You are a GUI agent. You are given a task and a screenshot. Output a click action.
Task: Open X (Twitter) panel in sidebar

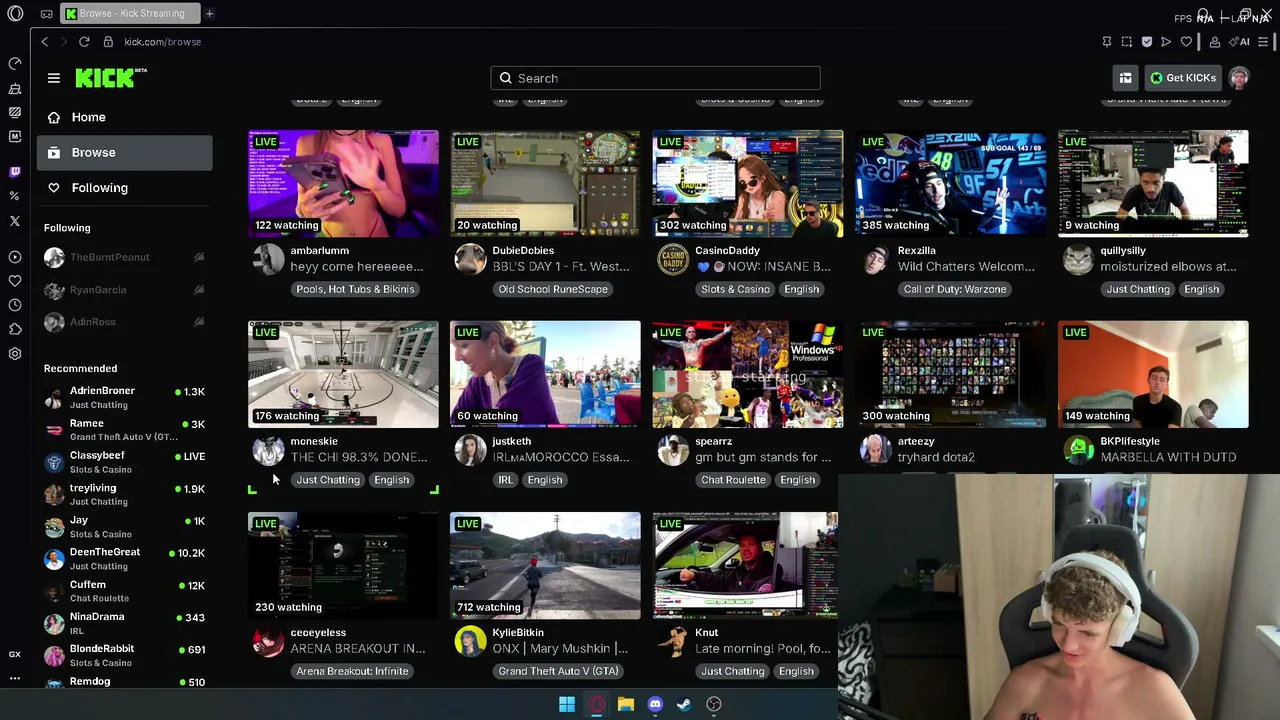pos(15,221)
